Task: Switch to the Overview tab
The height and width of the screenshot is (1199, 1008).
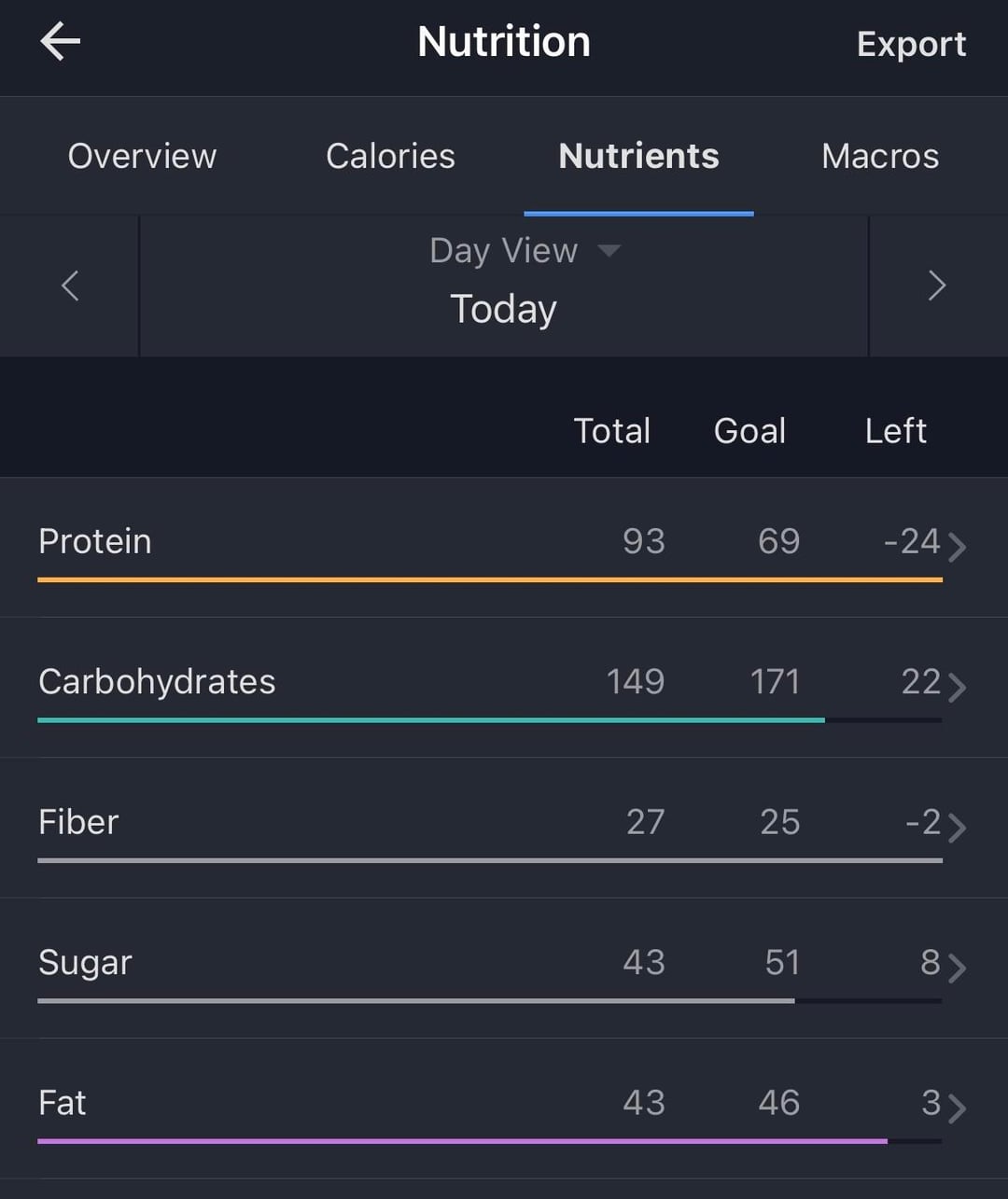Action: (x=142, y=156)
